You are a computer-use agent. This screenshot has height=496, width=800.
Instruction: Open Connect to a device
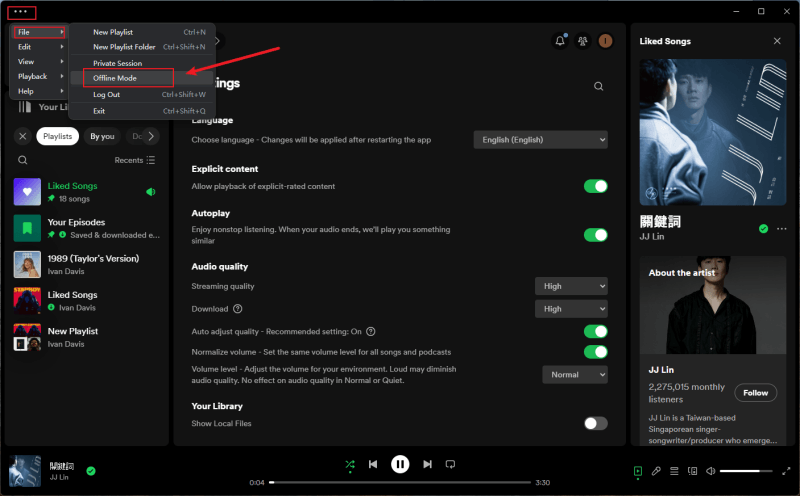coord(692,471)
